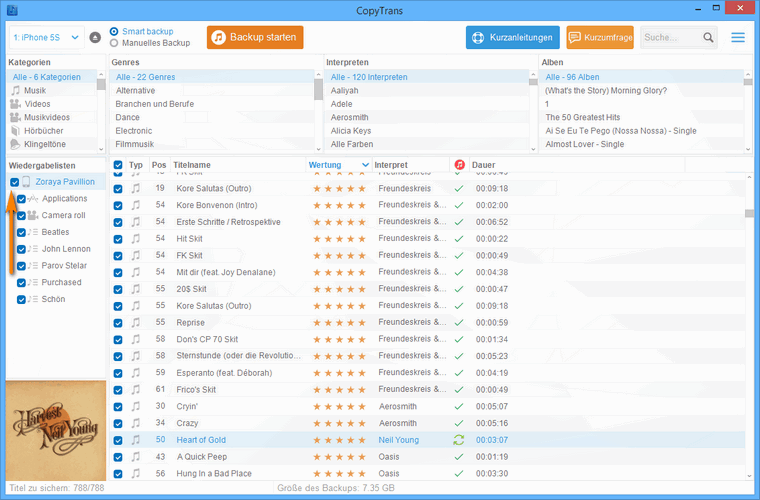760x500 pixels.
Task: Toggle the select-all checkbox in track header
Action: pos(118,165)
